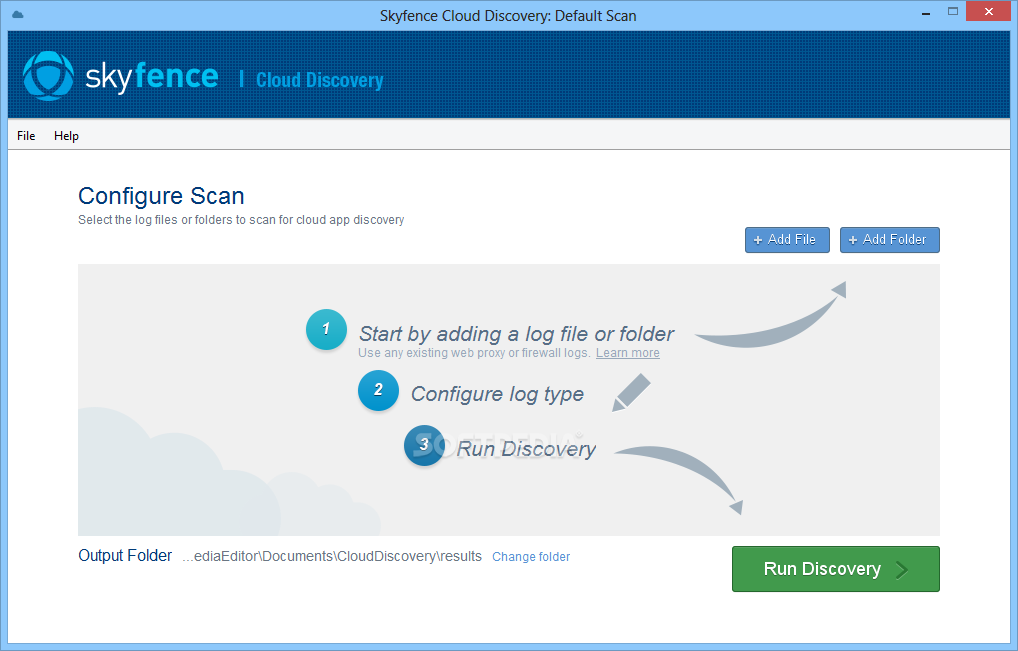1018x651 pixels.
Task: Click the Change folder link
Action: point(531,557)
